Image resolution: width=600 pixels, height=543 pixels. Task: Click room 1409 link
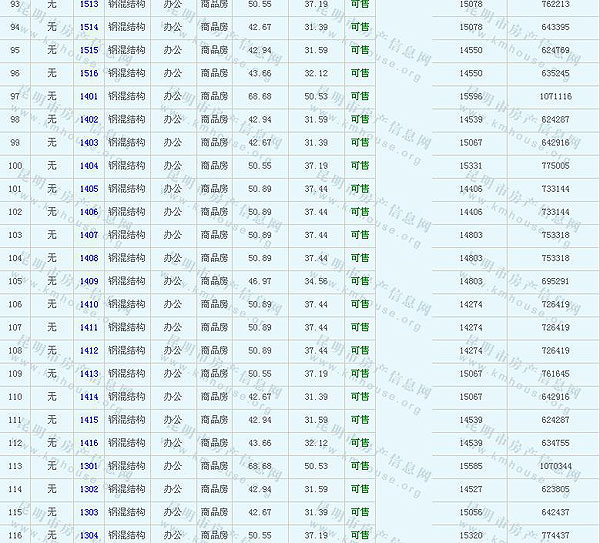click(89, 282)
